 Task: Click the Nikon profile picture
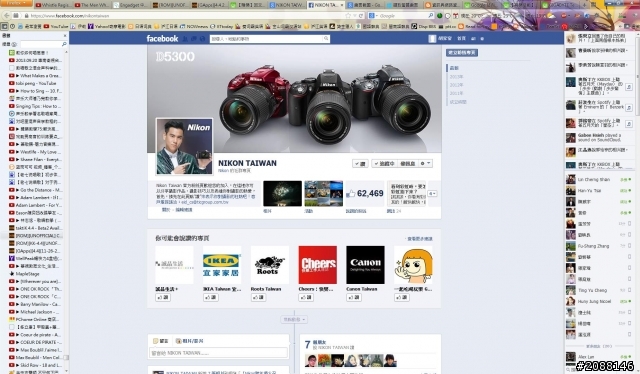(x=184, y=147)
